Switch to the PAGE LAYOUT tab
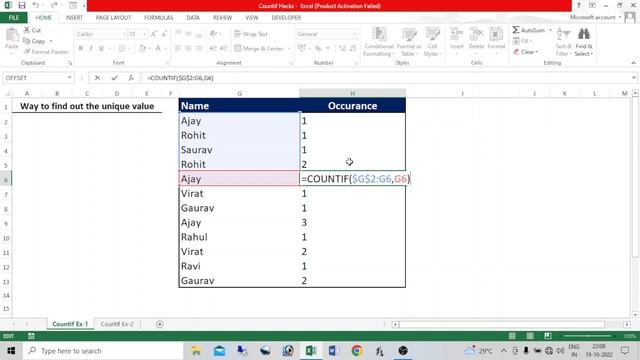The width and height of the screenshot is (640, 360). click(x=113, y=18)
